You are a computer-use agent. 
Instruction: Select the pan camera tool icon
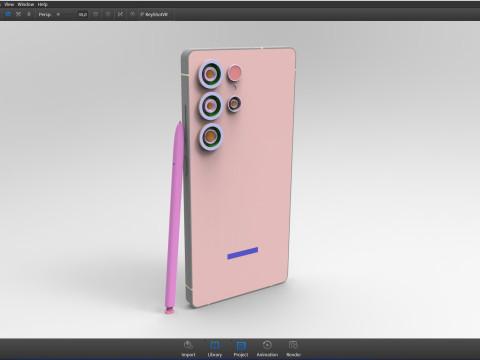(x=18, y=14)
